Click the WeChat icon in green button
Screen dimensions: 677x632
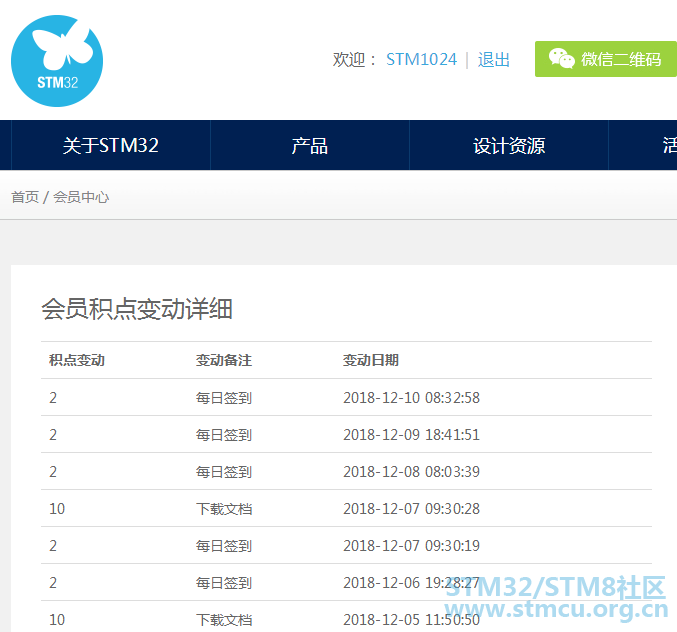pos(561,58)
